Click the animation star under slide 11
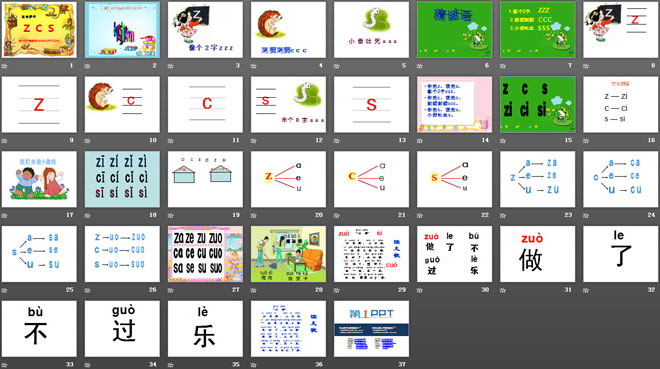The height and width of the screenshot is (369, 660). click(x=171, y=141)
